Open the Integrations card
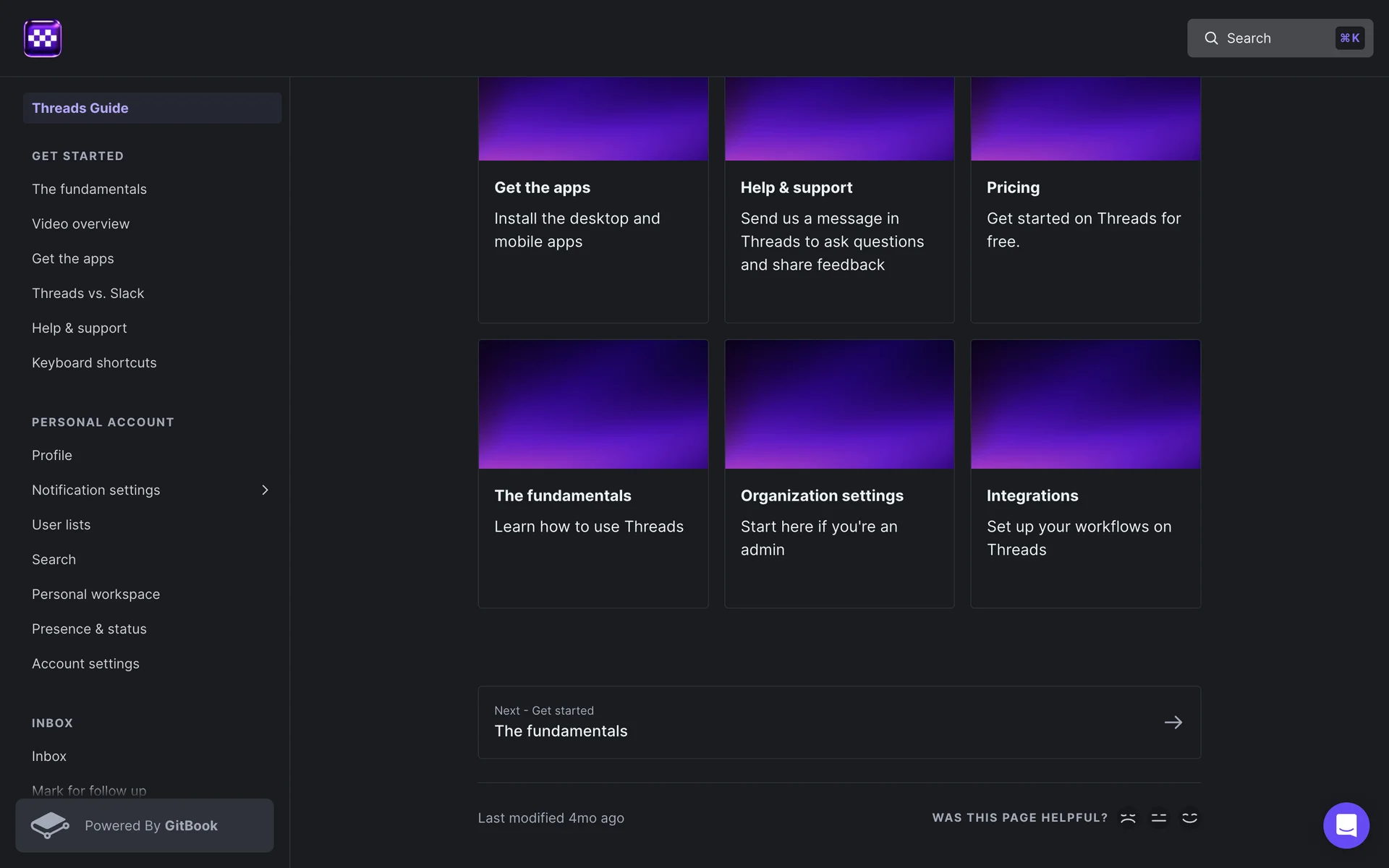 coord(1085,474)
